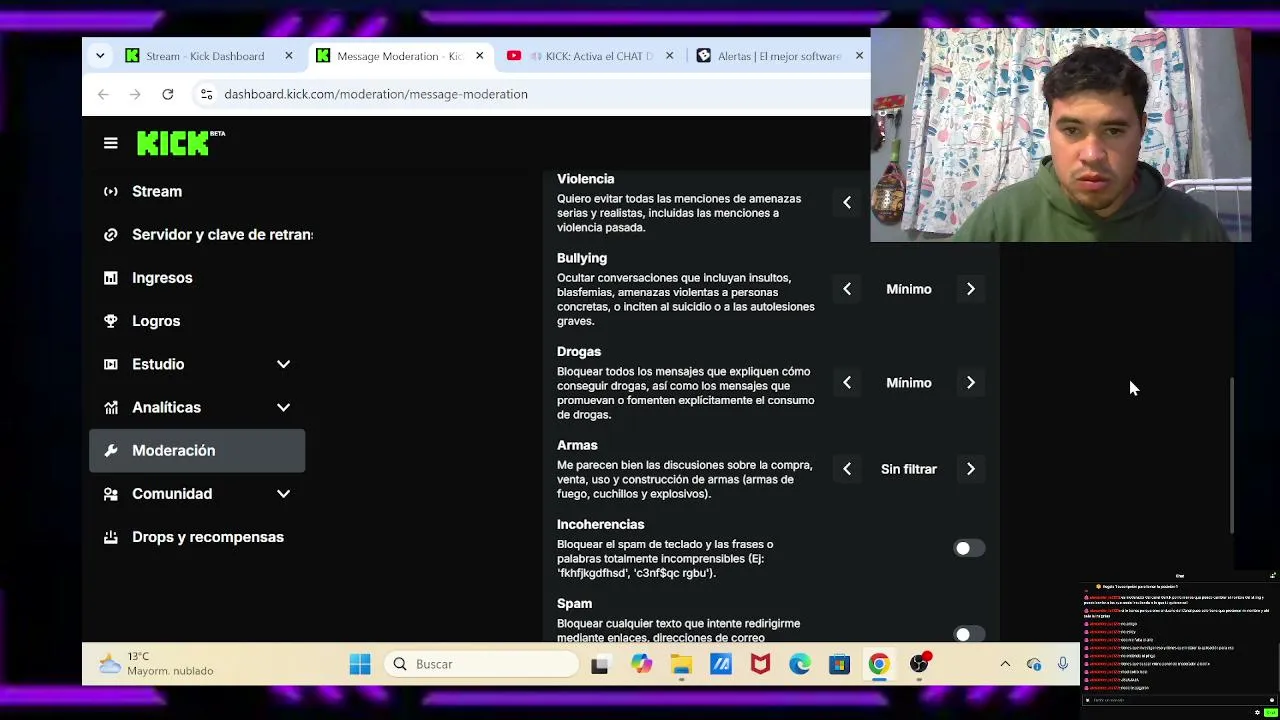Click the right arrow for Armas filter
The width and height of the screenshot is (1280, 720).
[970, 469]
